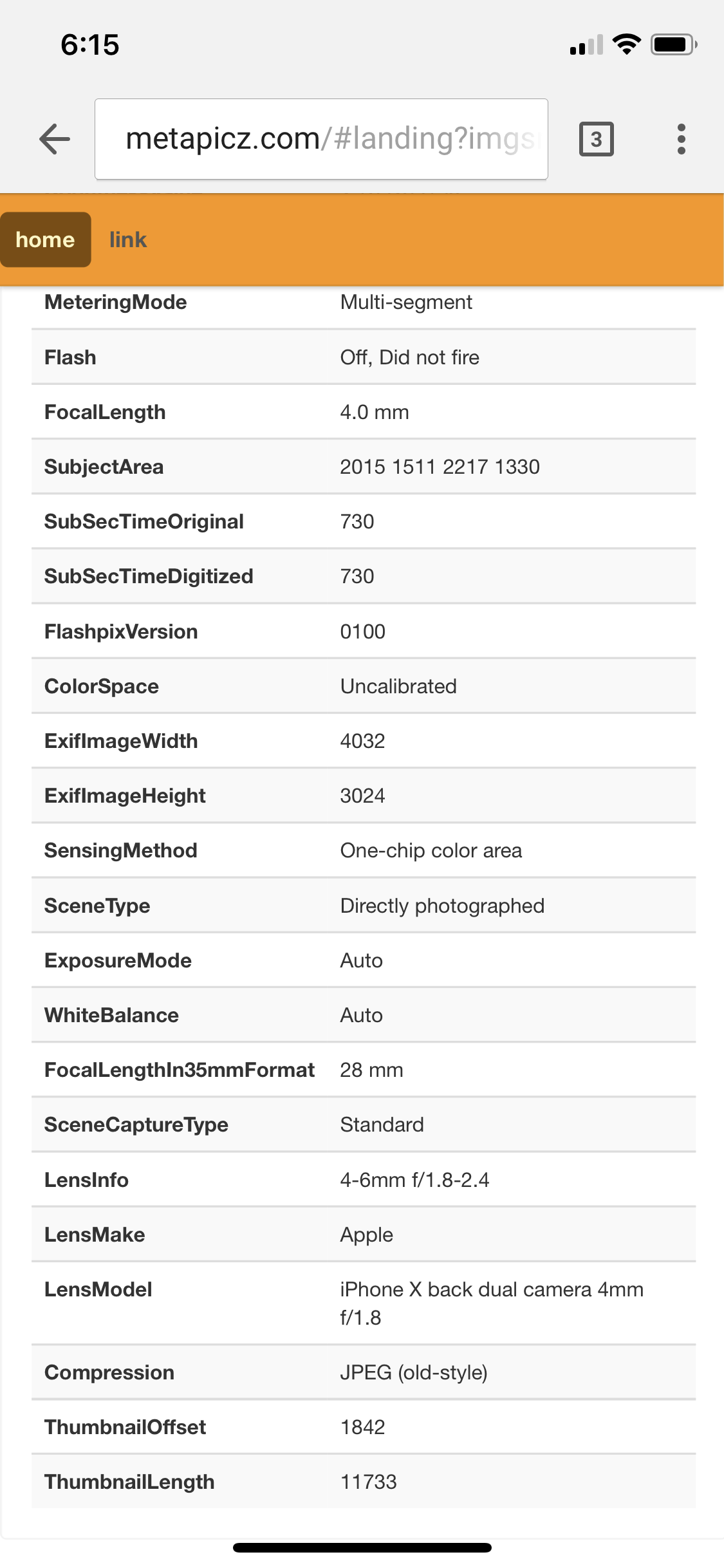The height and width of the screenshot is (1568, 724).
Task: Tap the ColorSpace Uncalibrated value
Action: pos(398,686)
